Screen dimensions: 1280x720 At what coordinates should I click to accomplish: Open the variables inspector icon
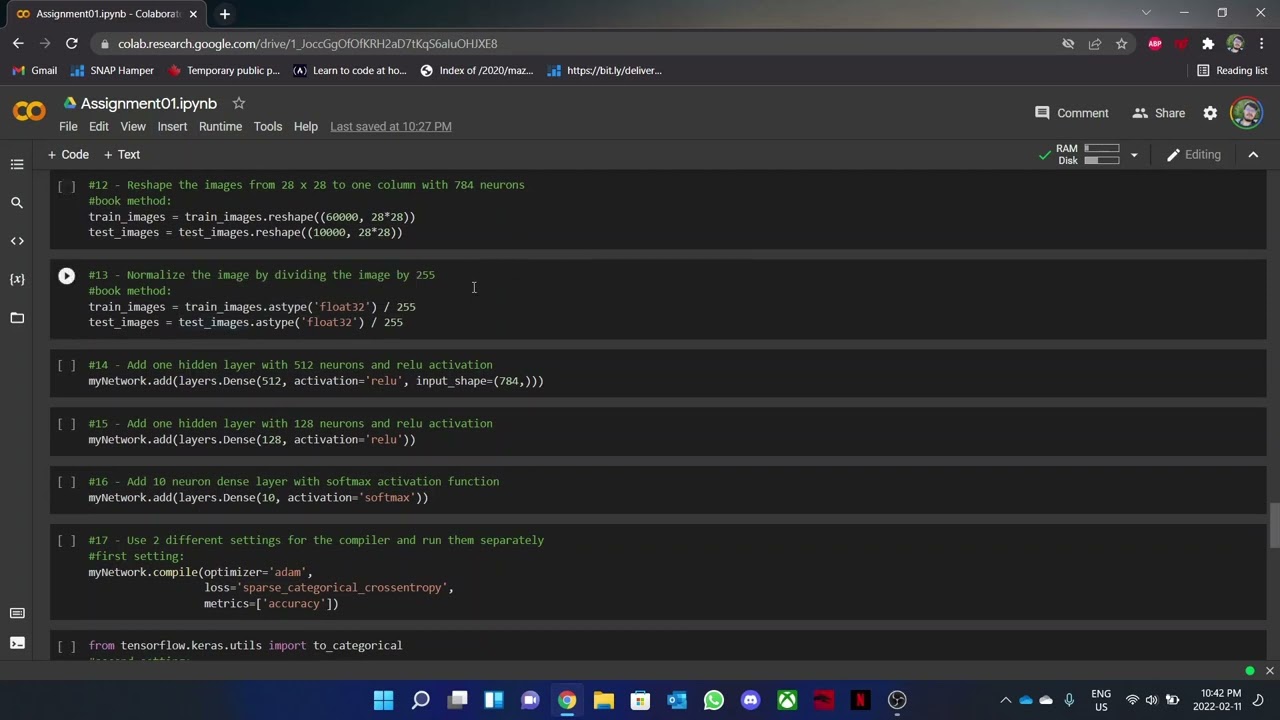tap(17, 279)
